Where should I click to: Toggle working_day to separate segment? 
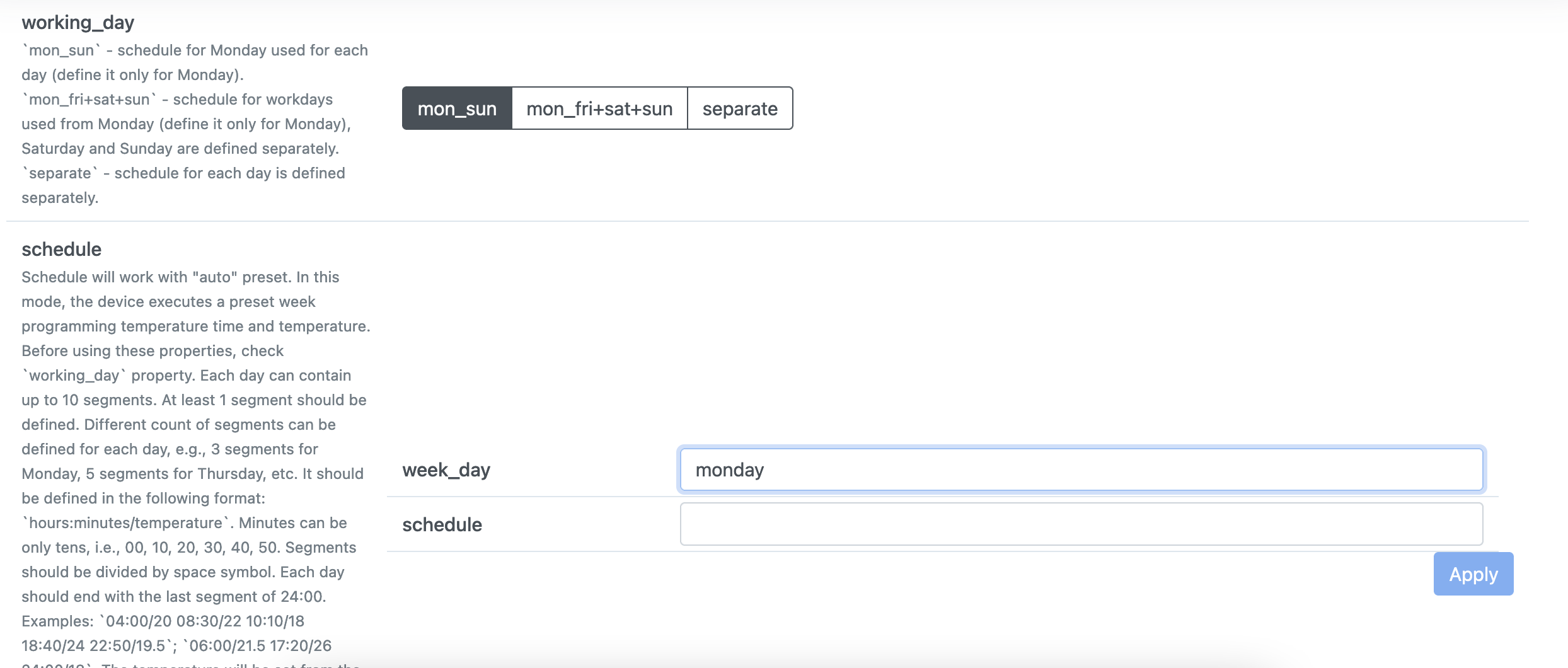(x=739, y=108)
